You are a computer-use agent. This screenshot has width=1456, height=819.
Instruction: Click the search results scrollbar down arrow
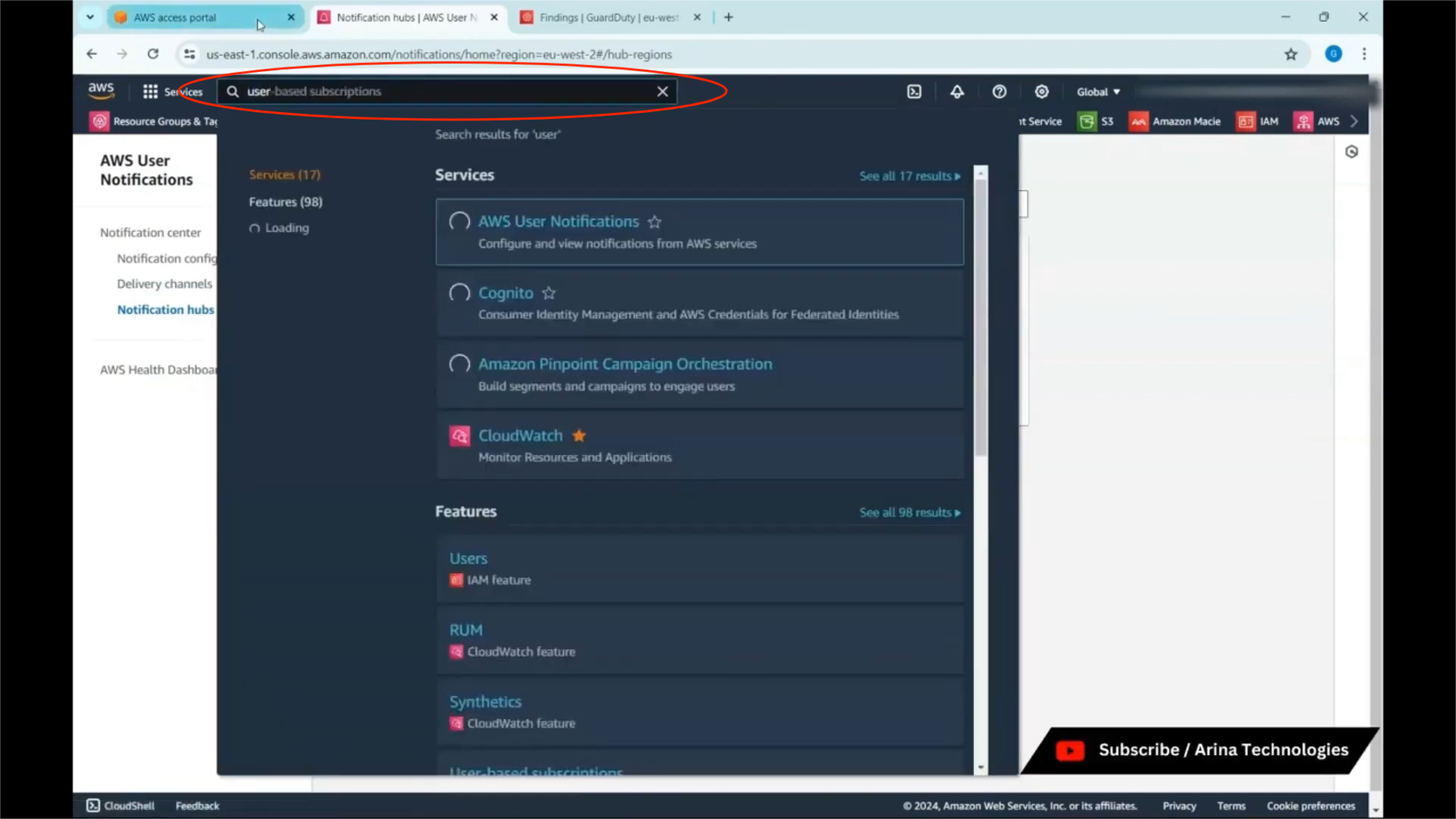981,767
